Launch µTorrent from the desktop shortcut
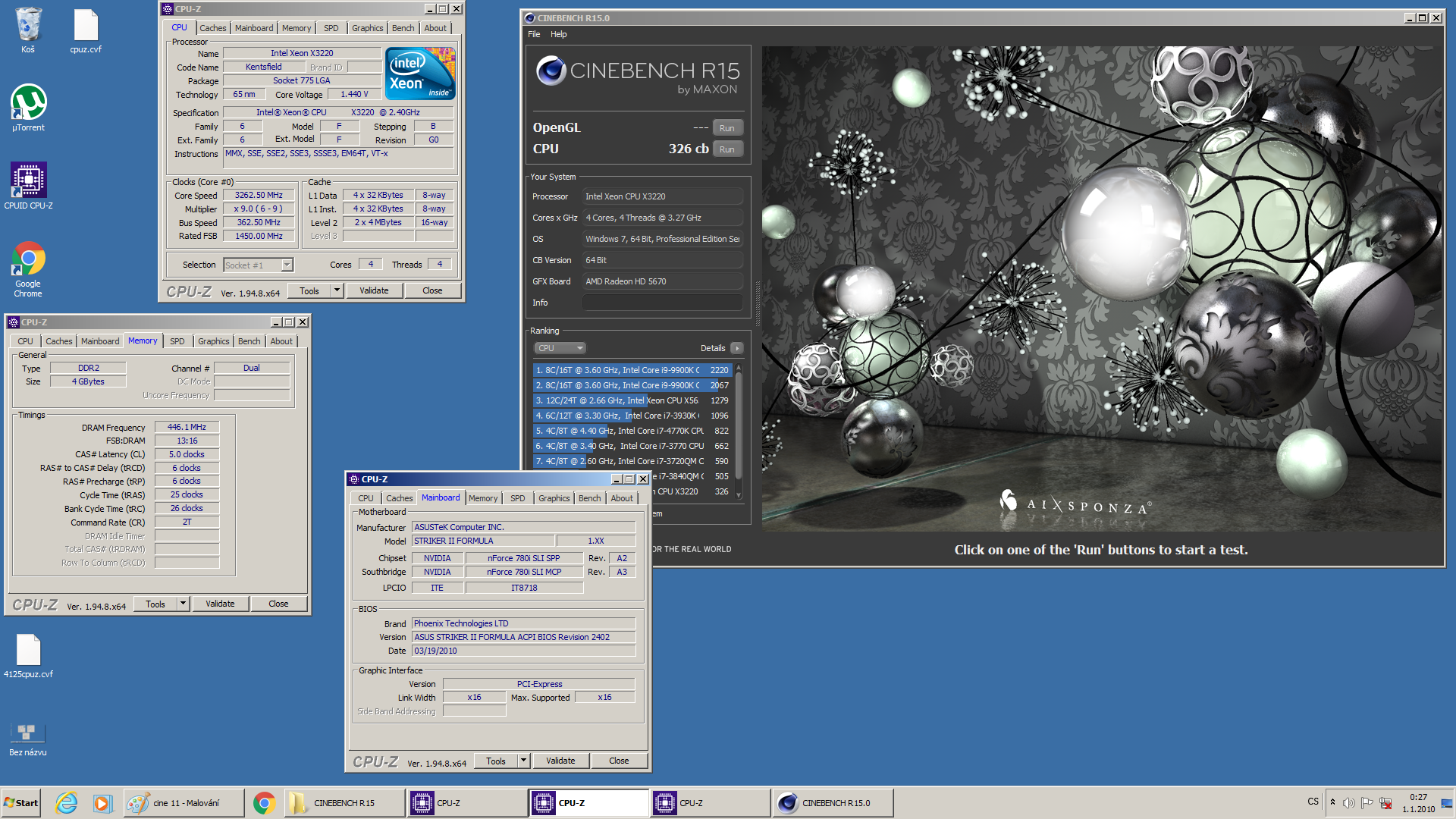 pos(28,108)
